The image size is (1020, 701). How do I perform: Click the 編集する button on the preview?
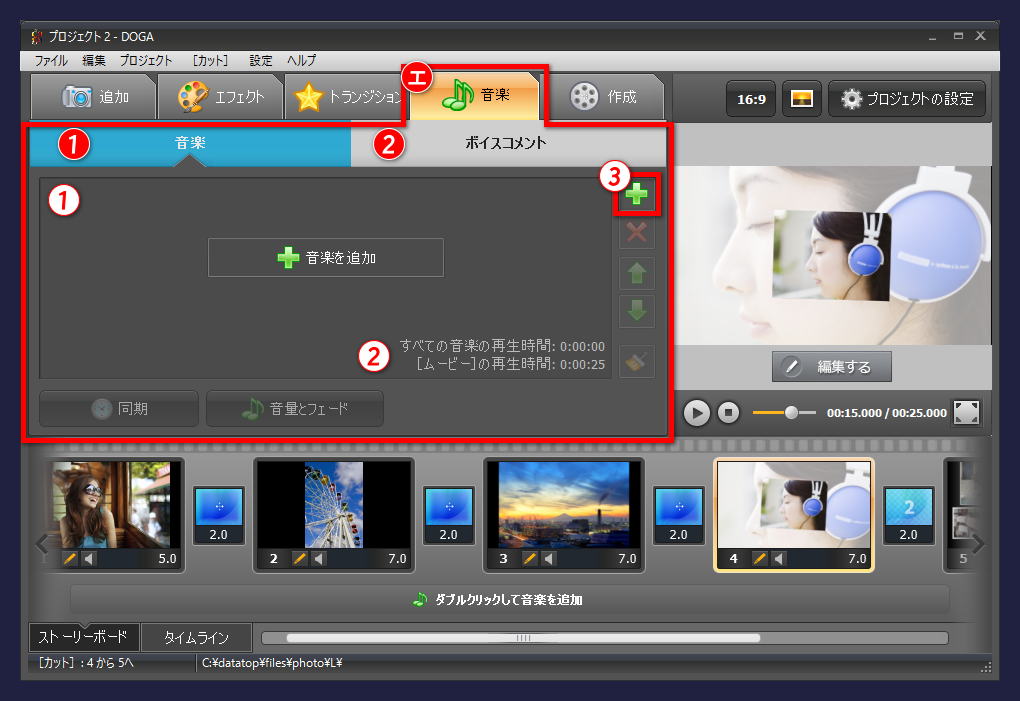click(x=831, y=366)
